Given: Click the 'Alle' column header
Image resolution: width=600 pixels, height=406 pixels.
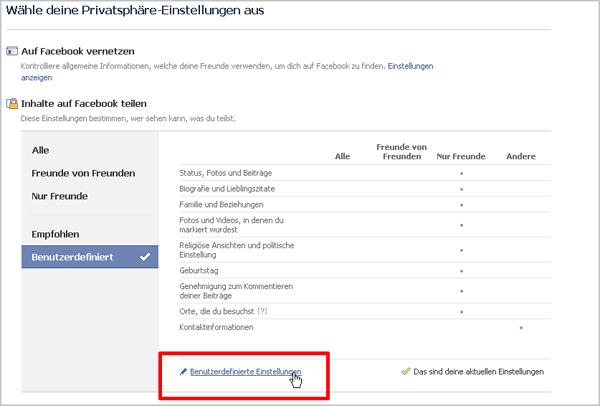Looking at the screenshot, I should pyautogui.click(x=342, y=156).
